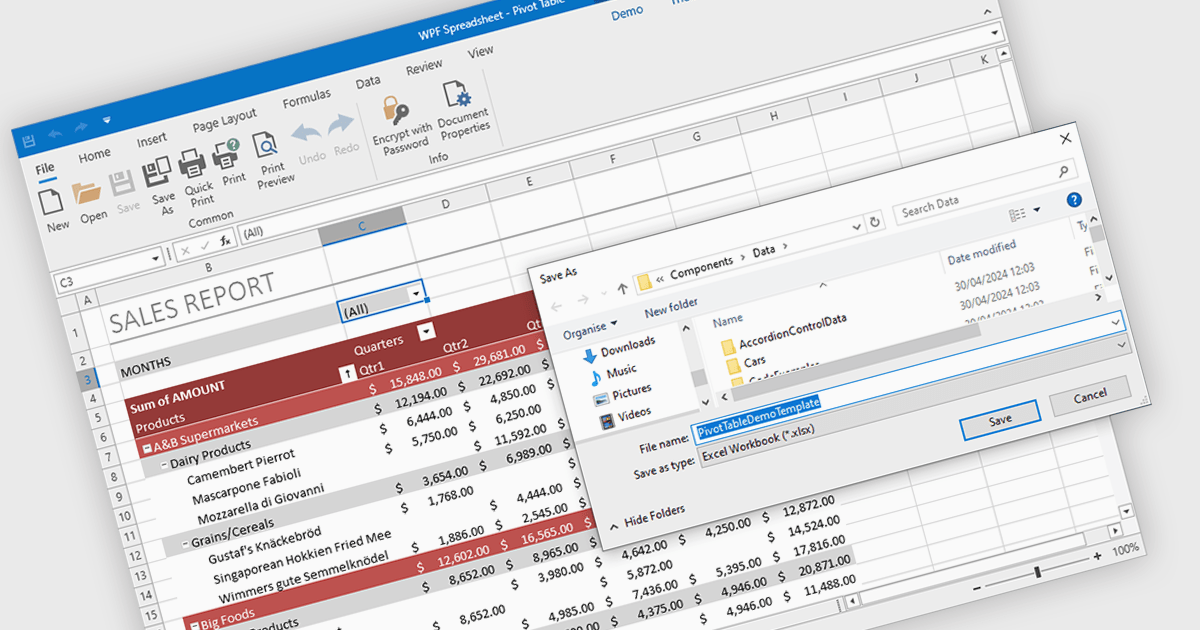This screenshot has width=1200, height=630.
Task: Adjust the zoom slider handle
Action: 1037,571
